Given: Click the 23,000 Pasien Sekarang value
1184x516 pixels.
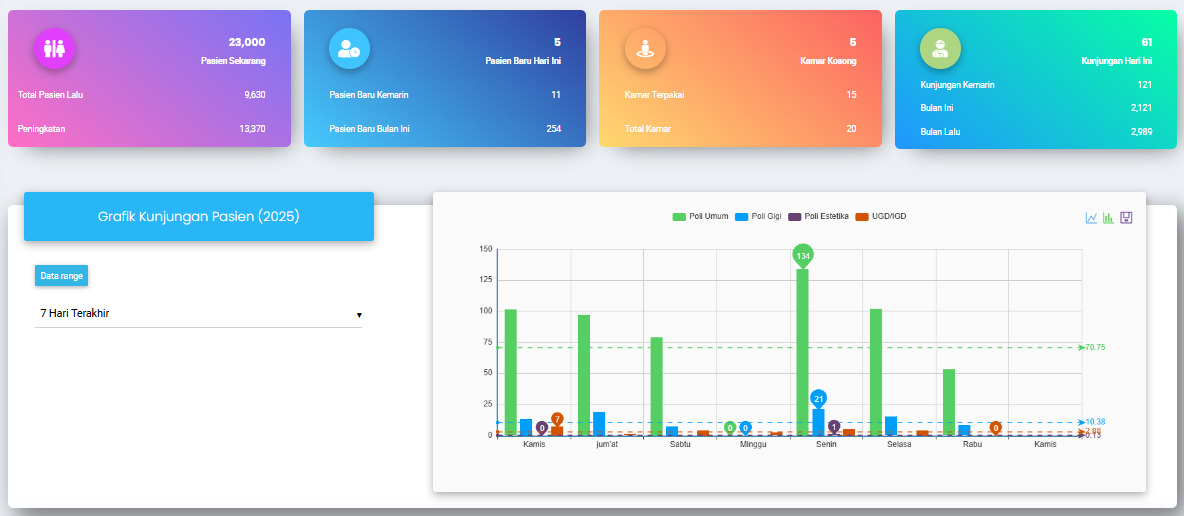Looking at the screenshot, I should (247, 42).
